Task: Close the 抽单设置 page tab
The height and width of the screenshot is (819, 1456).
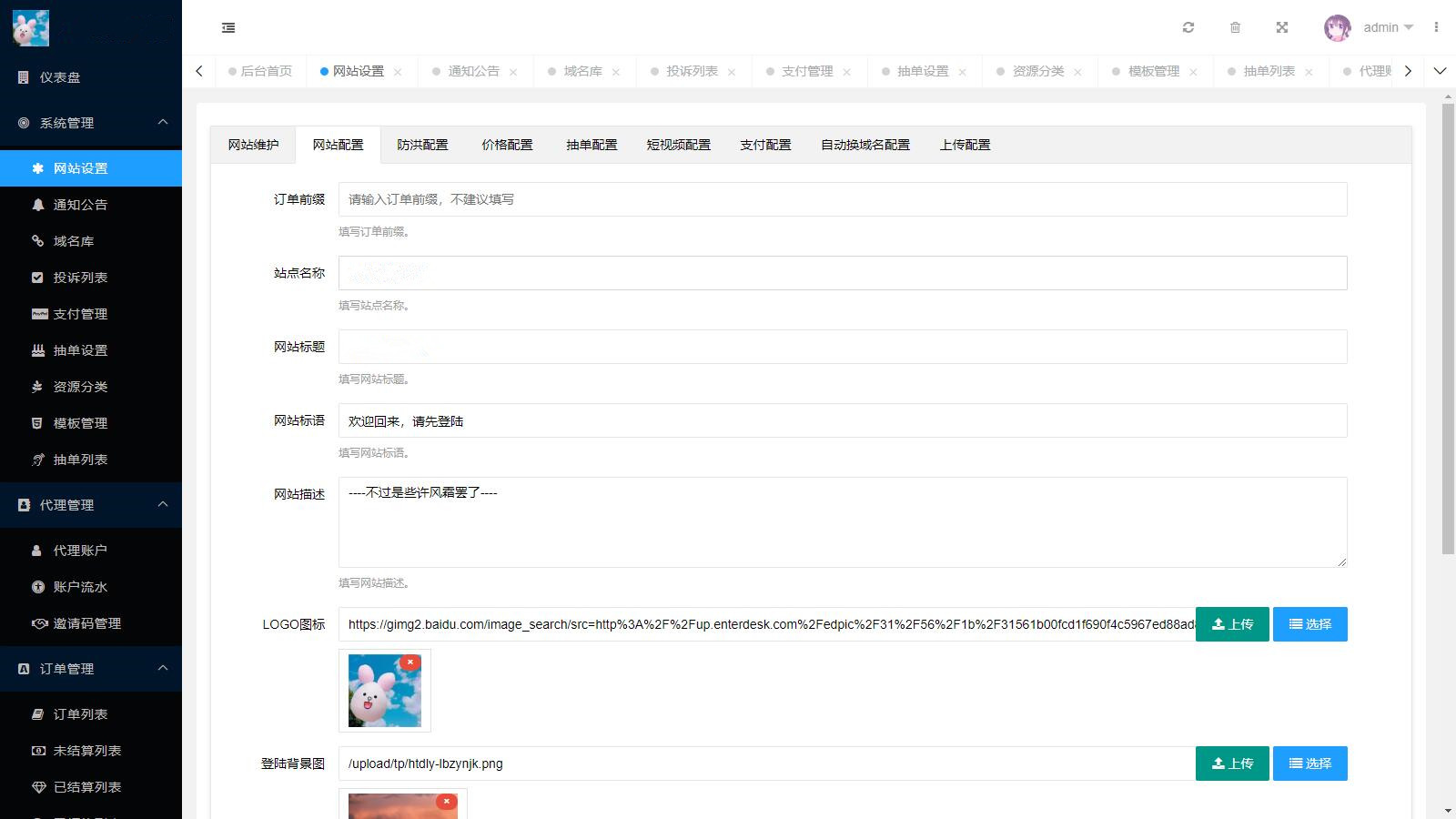Action: tap(963, 72)
